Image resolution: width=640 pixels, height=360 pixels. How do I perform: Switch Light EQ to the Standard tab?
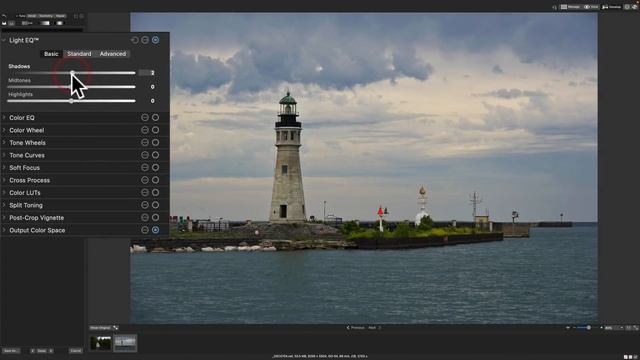click(79, 54)
